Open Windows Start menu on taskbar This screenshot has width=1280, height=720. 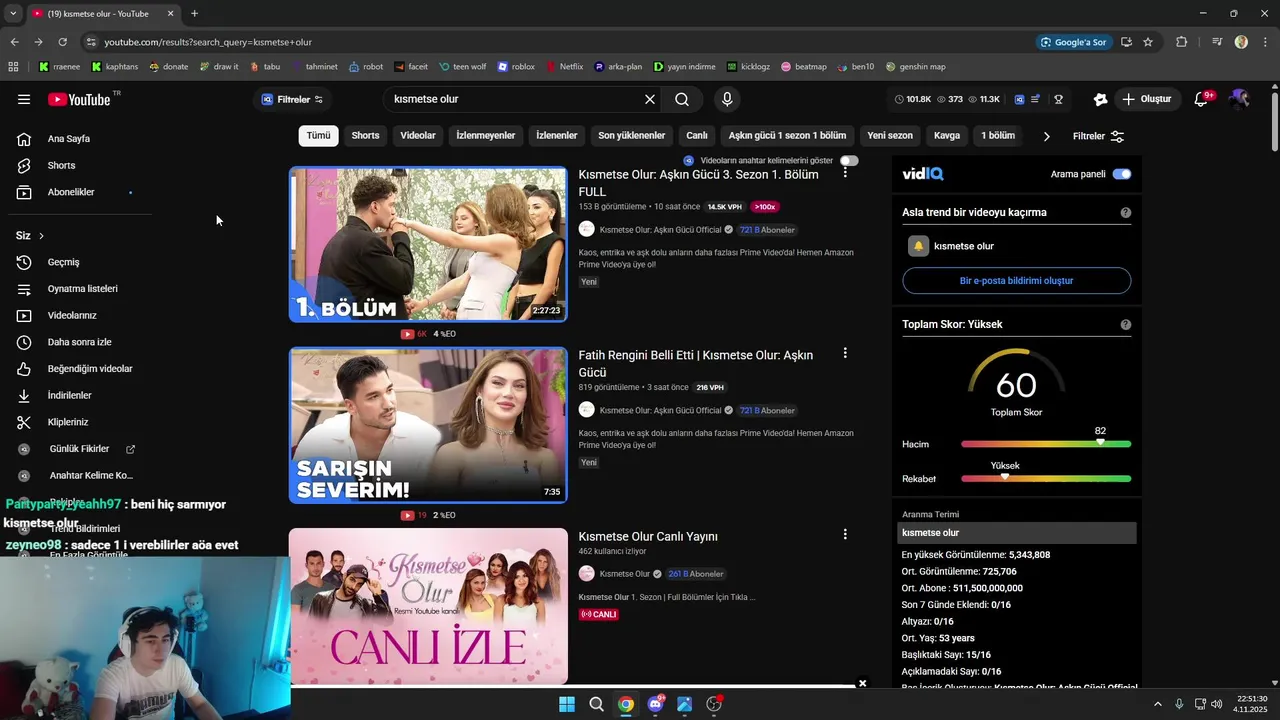tap(567, 704)
